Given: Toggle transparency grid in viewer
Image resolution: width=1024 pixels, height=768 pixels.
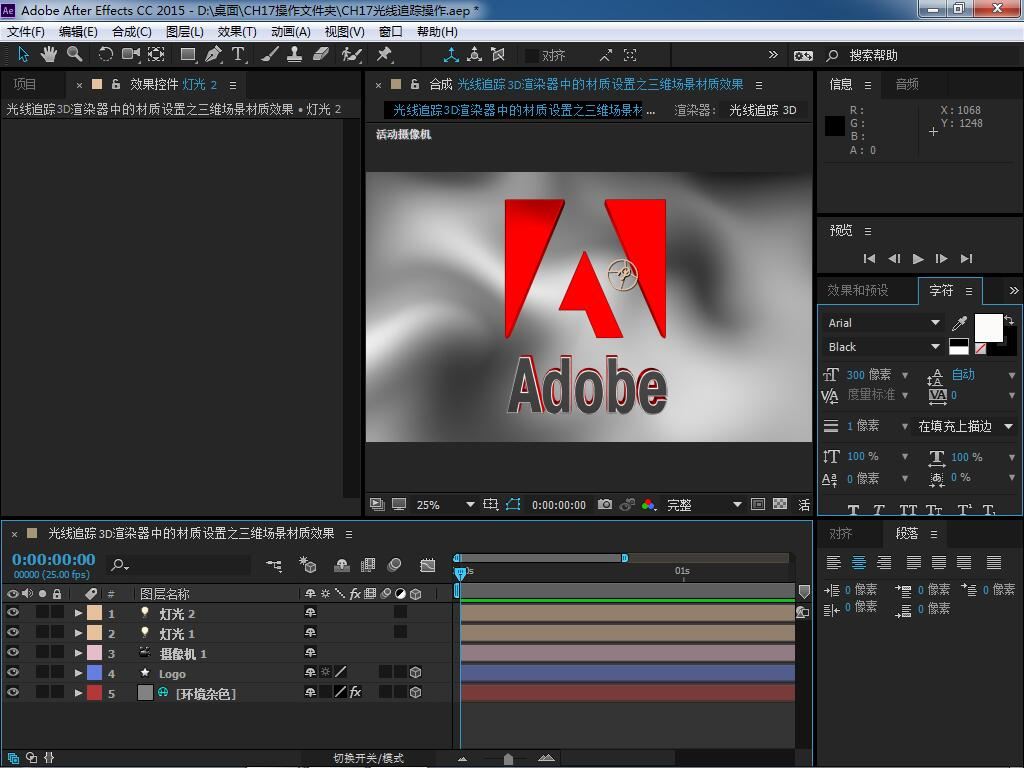Looking at the screenshot, I should coord(780,504).
